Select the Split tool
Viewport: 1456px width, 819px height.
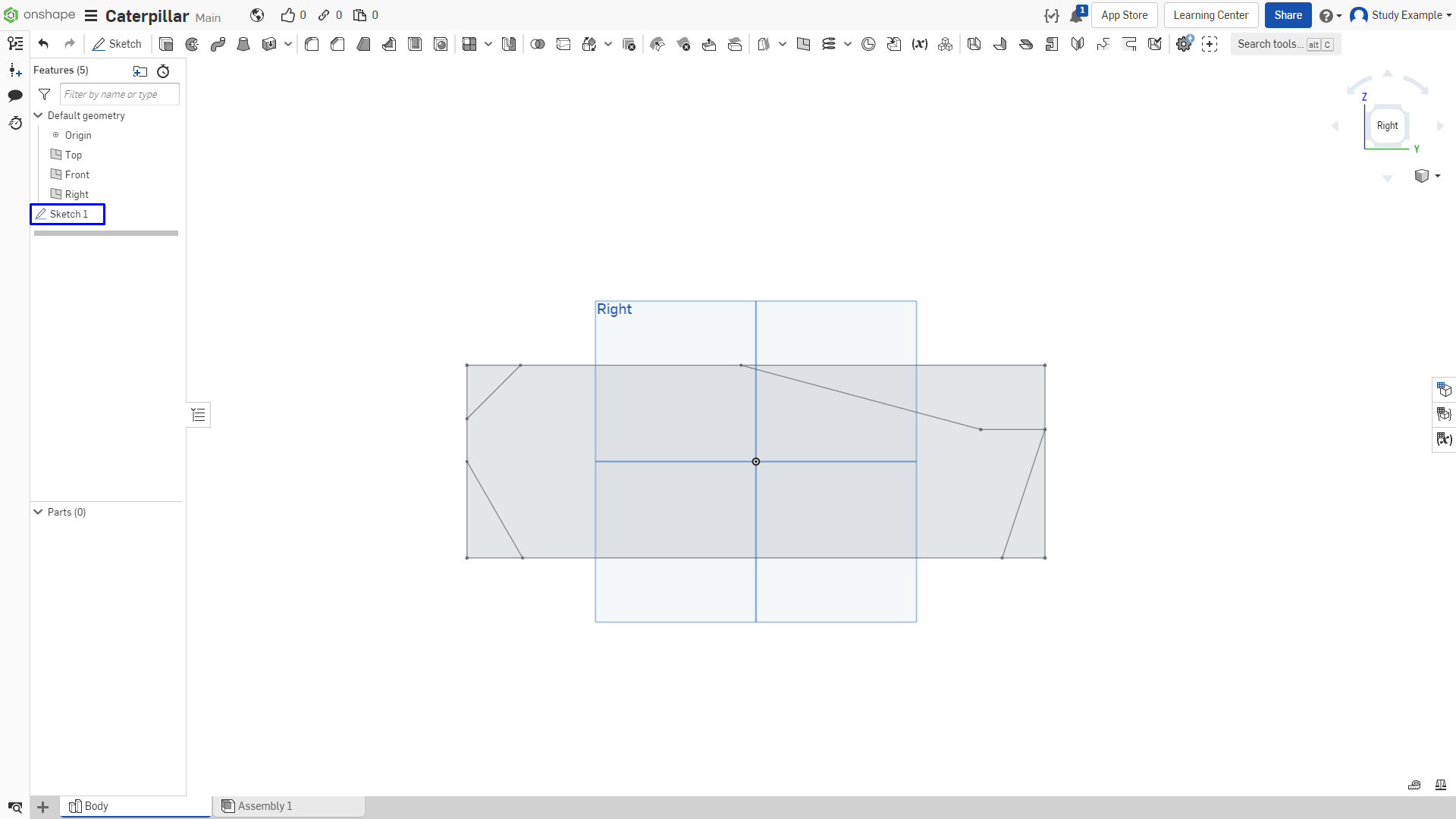[563, 44]
